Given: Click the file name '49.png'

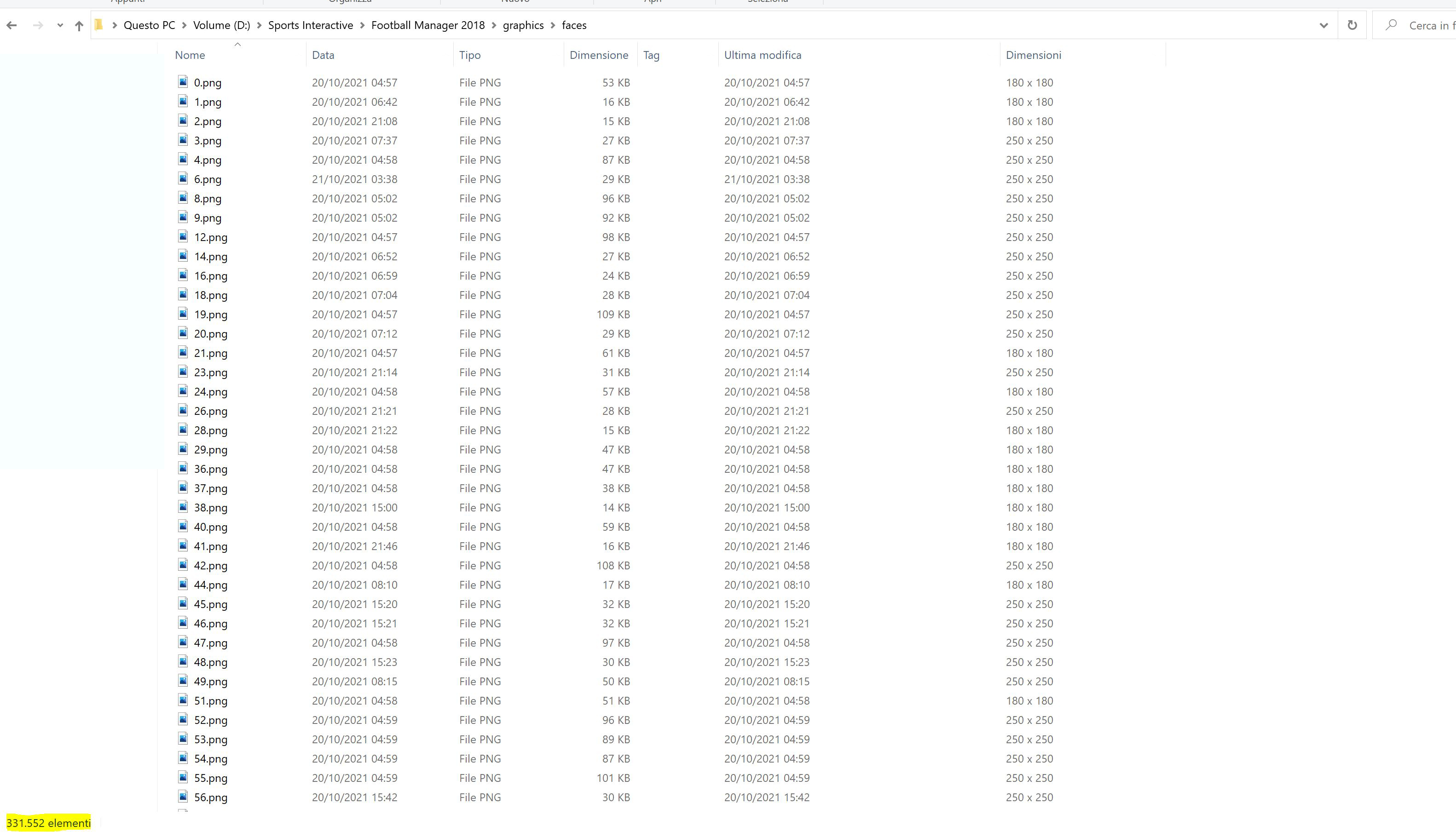Looking at the screenshot, I should click(x=210, y=682).
